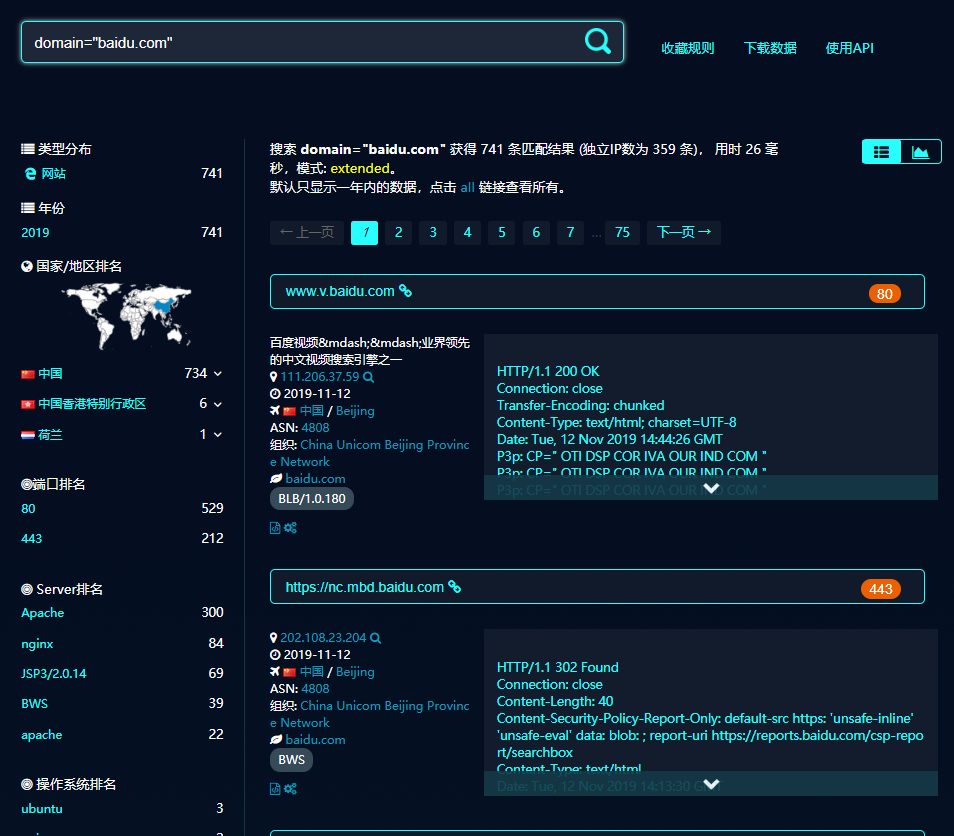
Task: Click gears icon under BWS tag
Action: click(290, 789)
